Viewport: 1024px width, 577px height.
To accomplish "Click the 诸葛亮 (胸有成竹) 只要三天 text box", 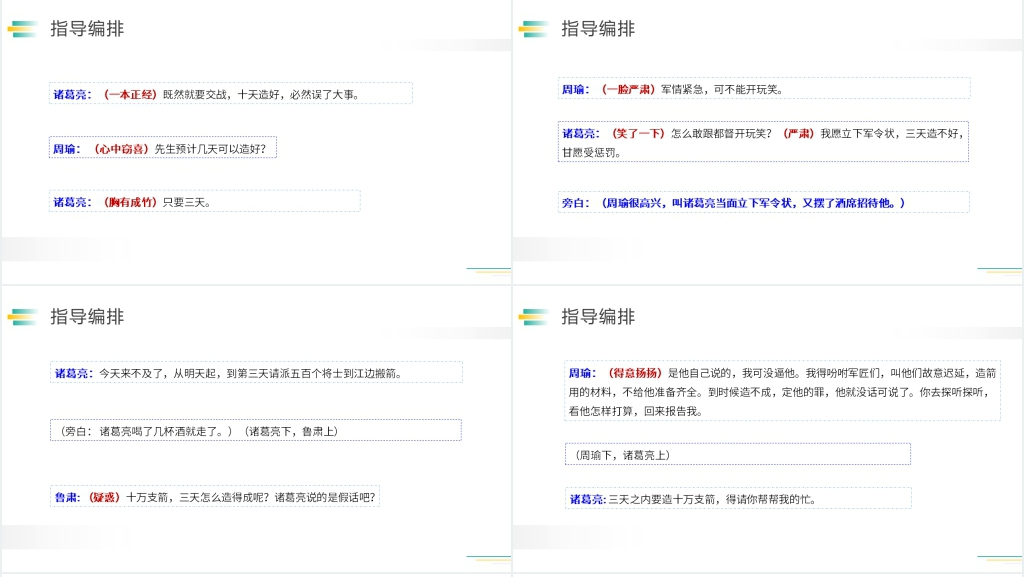I will 204,201.
